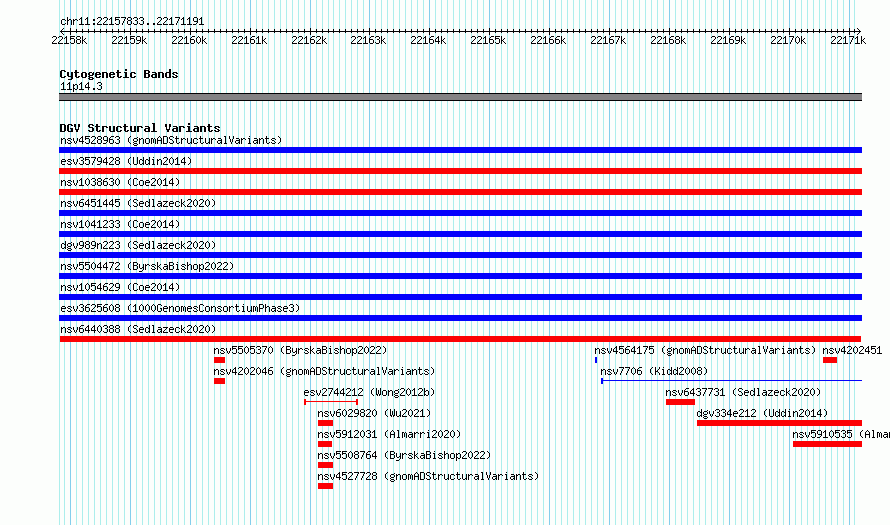The image size is (890, 525).
Task: Click the 22171k ruler position
Action: (848, 40)
